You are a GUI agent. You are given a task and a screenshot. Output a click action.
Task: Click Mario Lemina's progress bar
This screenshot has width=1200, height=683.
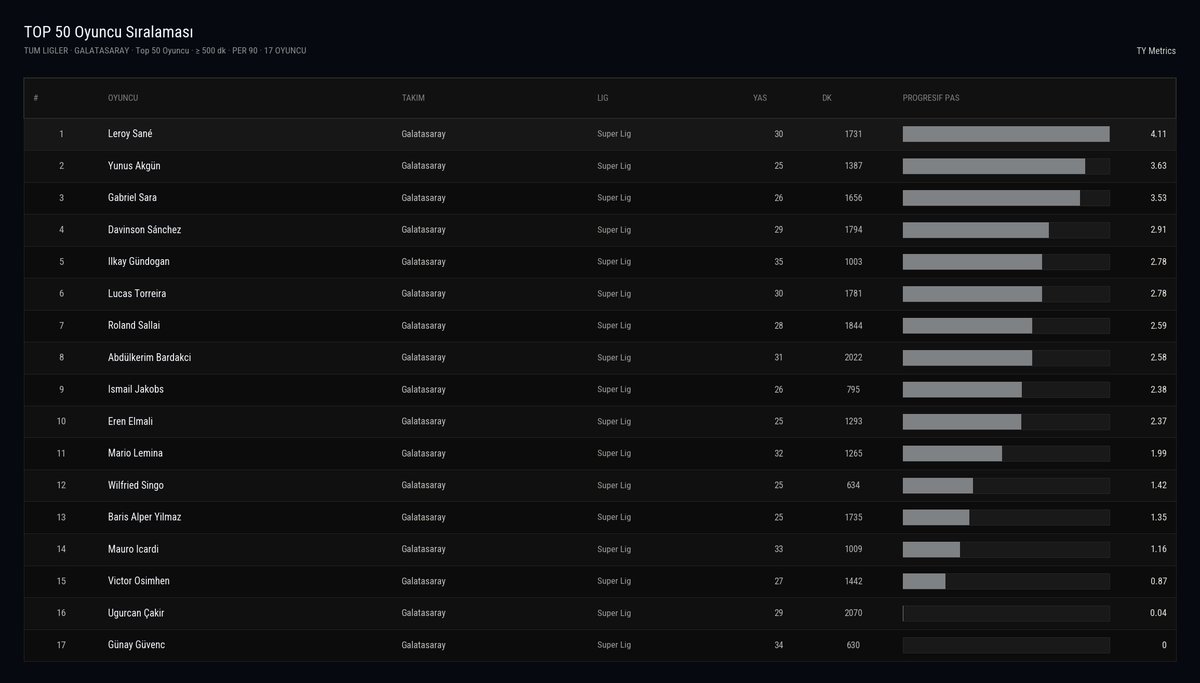(1006, 454)
